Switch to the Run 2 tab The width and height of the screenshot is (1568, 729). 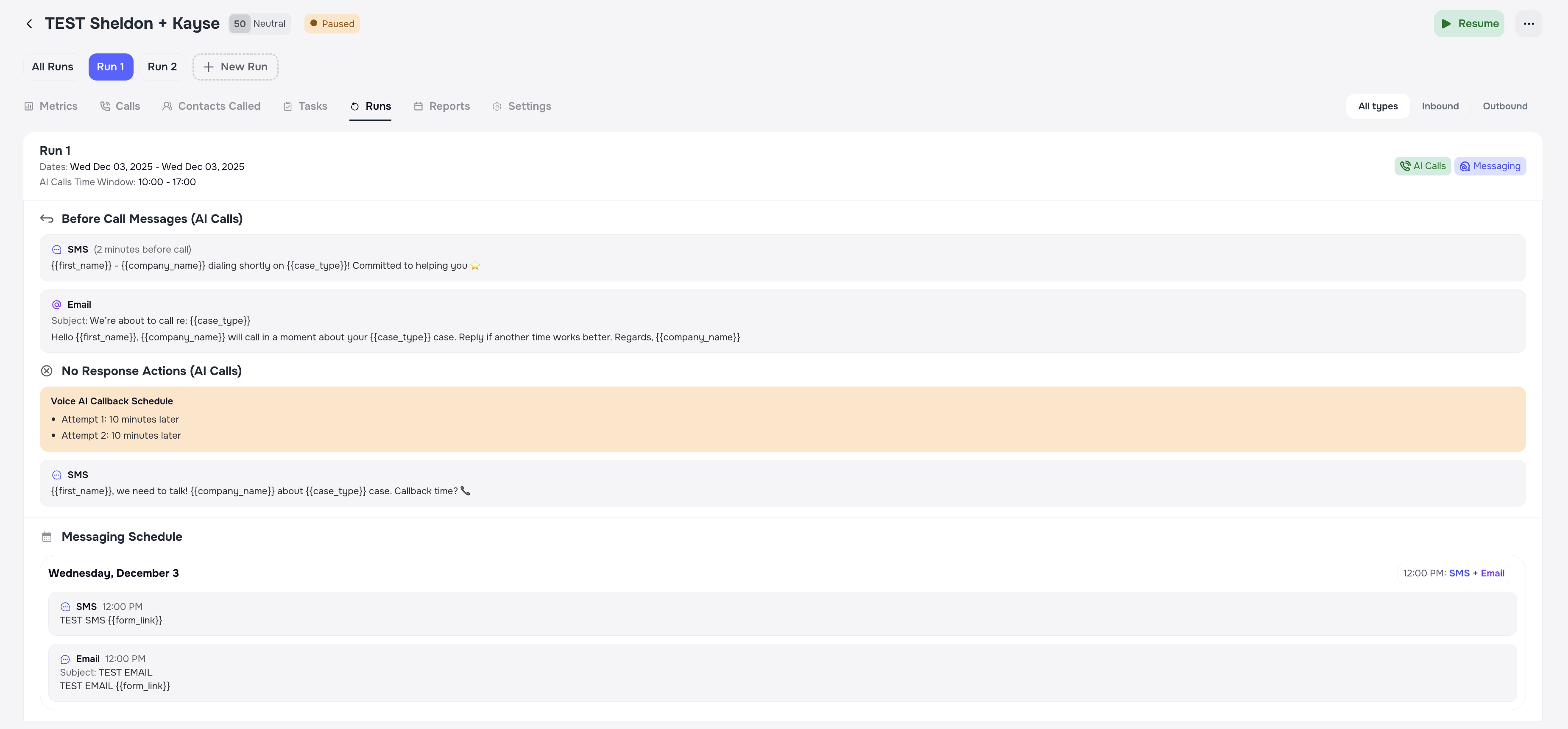click(x=162, y=67)
